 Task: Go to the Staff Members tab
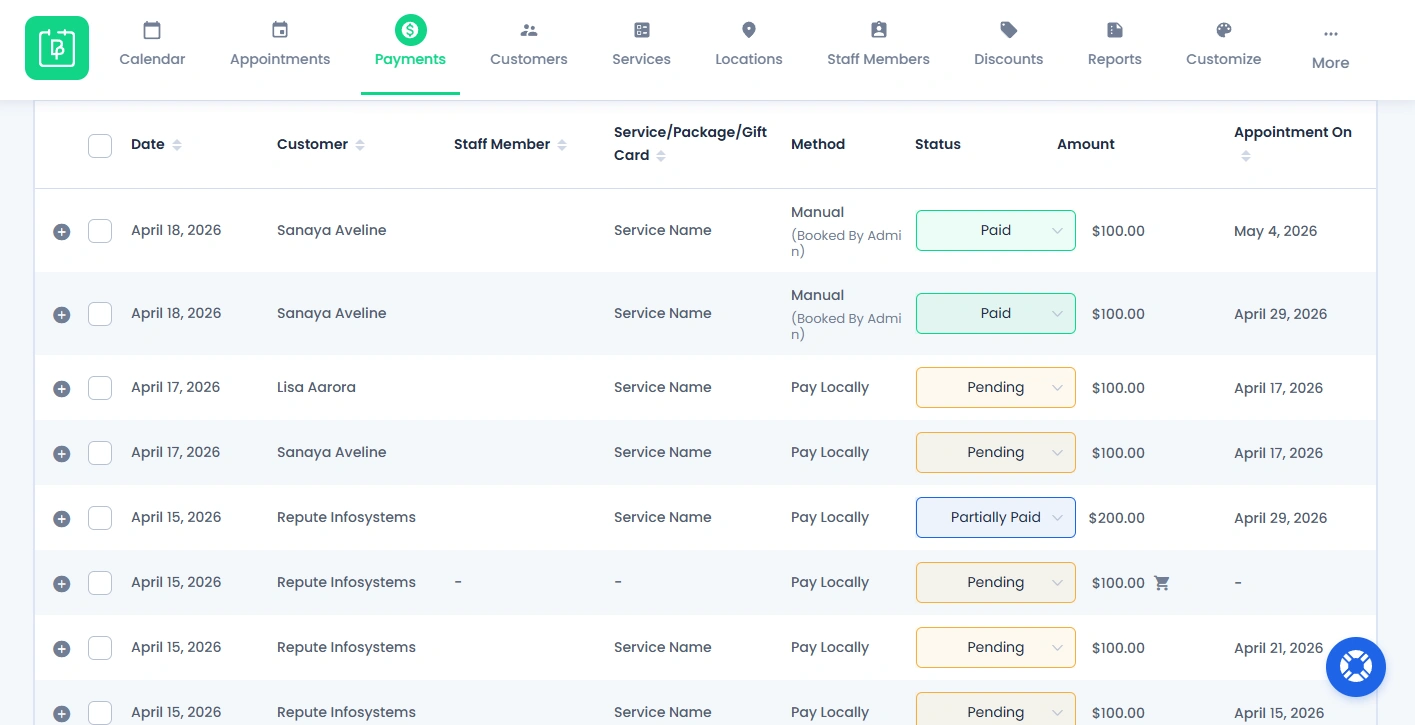878,59
